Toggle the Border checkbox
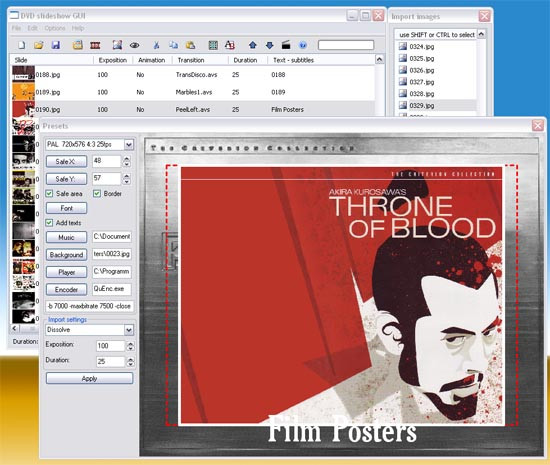The image size is (550, 465). [x=97, y=194]
